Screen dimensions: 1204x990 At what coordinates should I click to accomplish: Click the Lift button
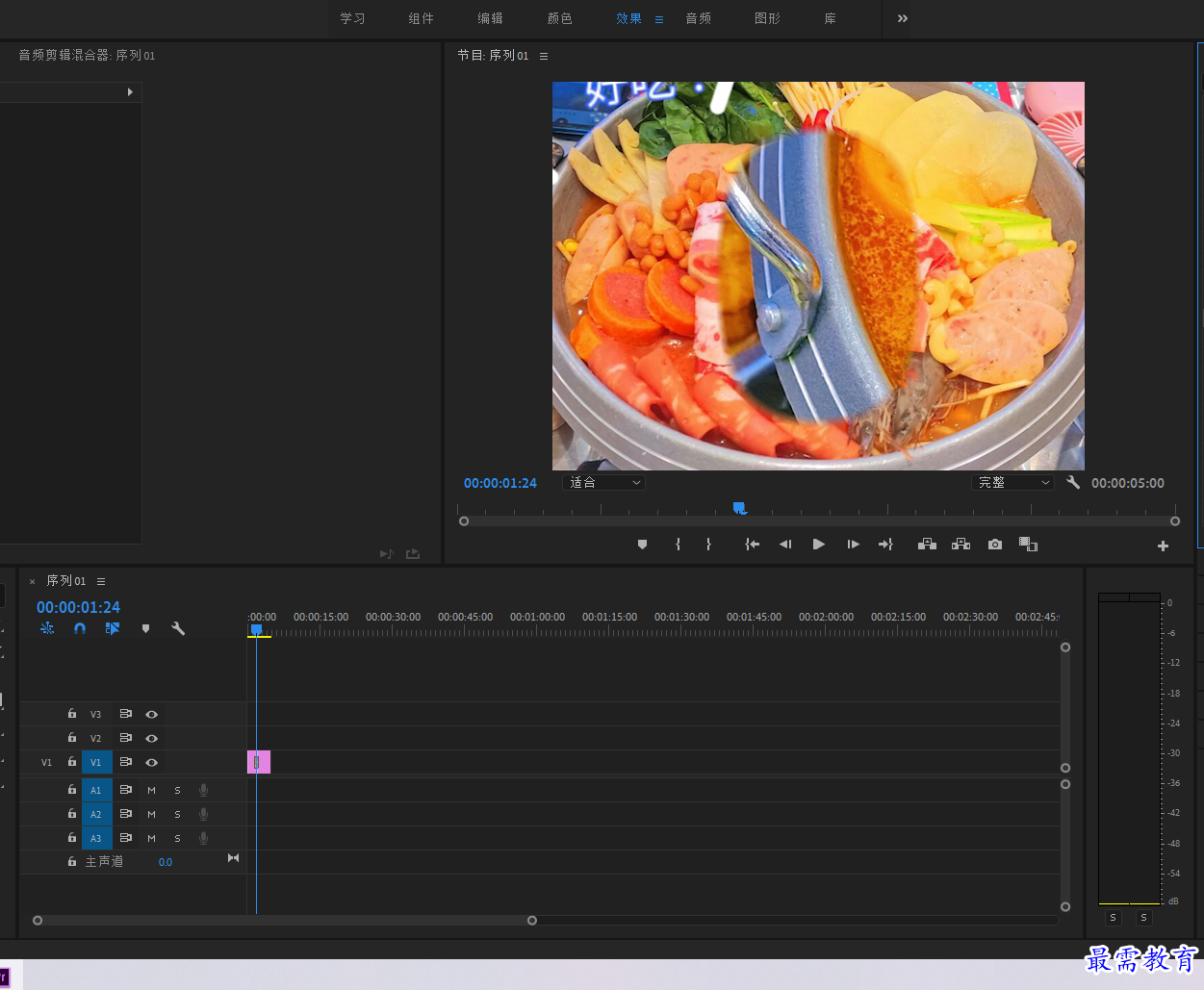pos(927,545)
